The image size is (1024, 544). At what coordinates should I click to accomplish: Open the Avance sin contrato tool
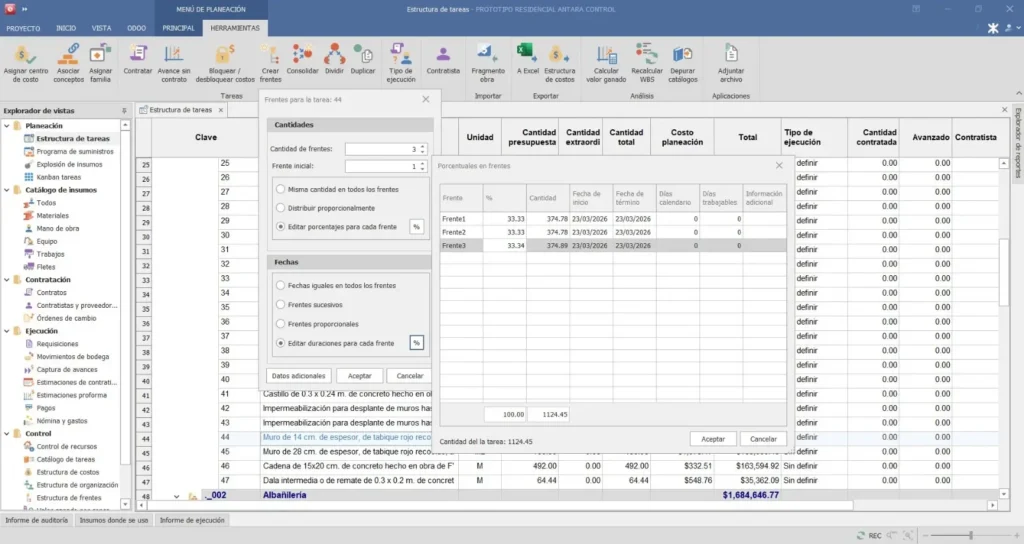pyautogui.click(x=174, y=55)
